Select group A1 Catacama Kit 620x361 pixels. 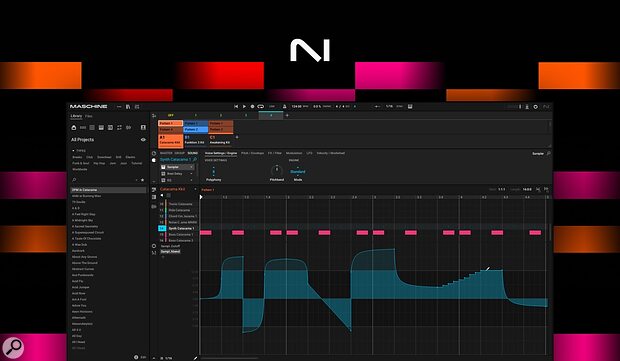[x=170, y=140]
